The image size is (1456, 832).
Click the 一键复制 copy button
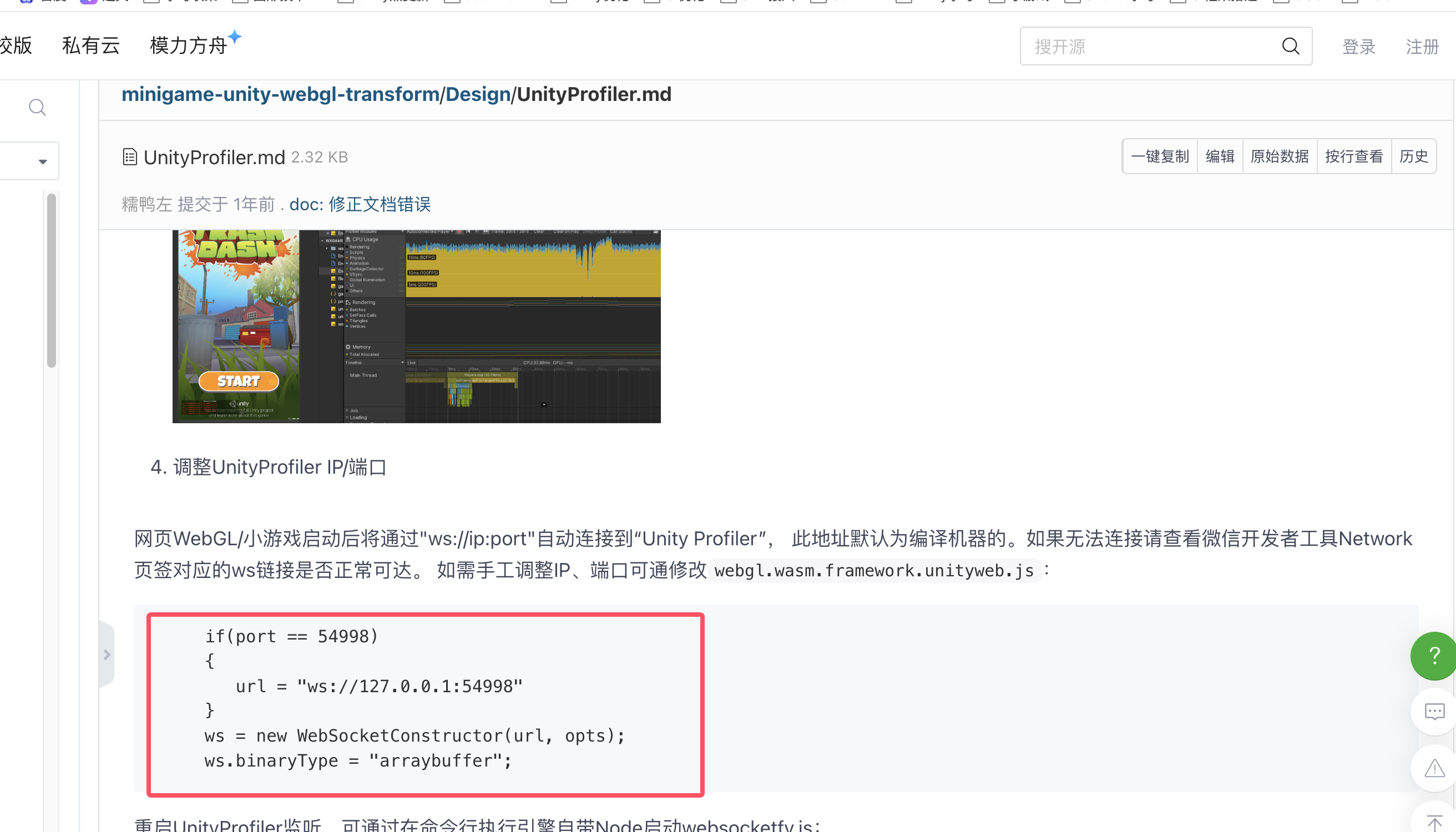[1159, 156]
